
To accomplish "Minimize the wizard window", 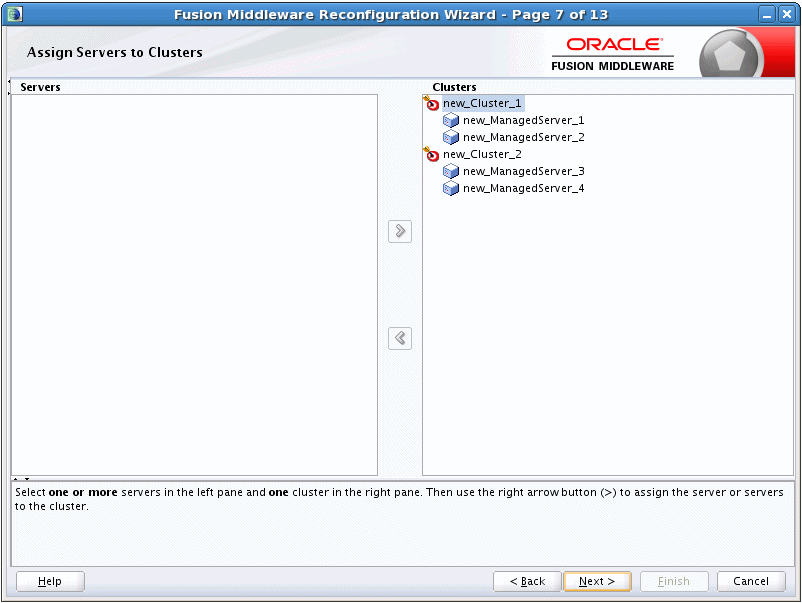I will coord(767,14).
